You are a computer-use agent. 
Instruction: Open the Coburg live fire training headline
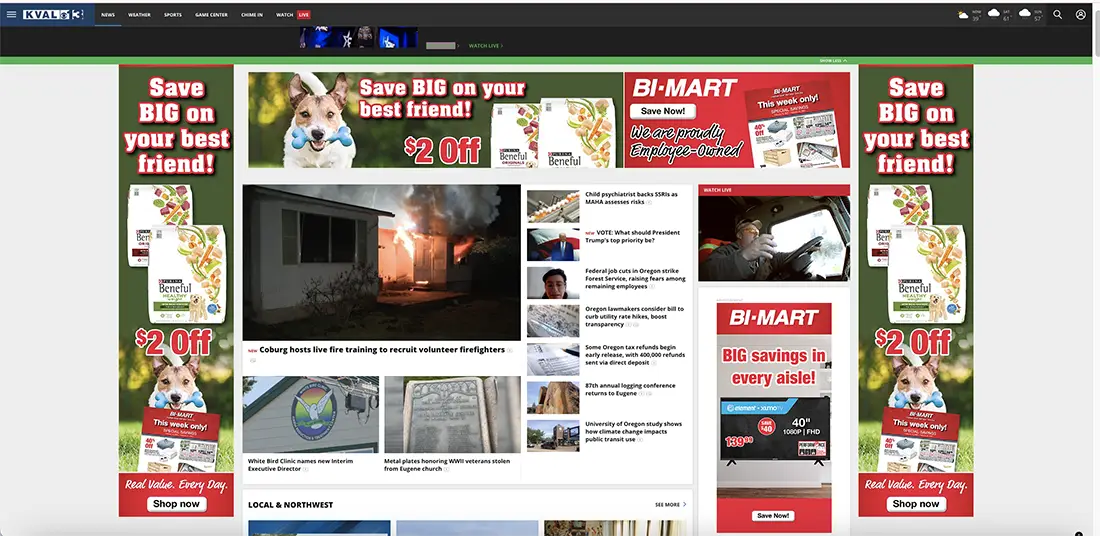(x=382, y=349)
